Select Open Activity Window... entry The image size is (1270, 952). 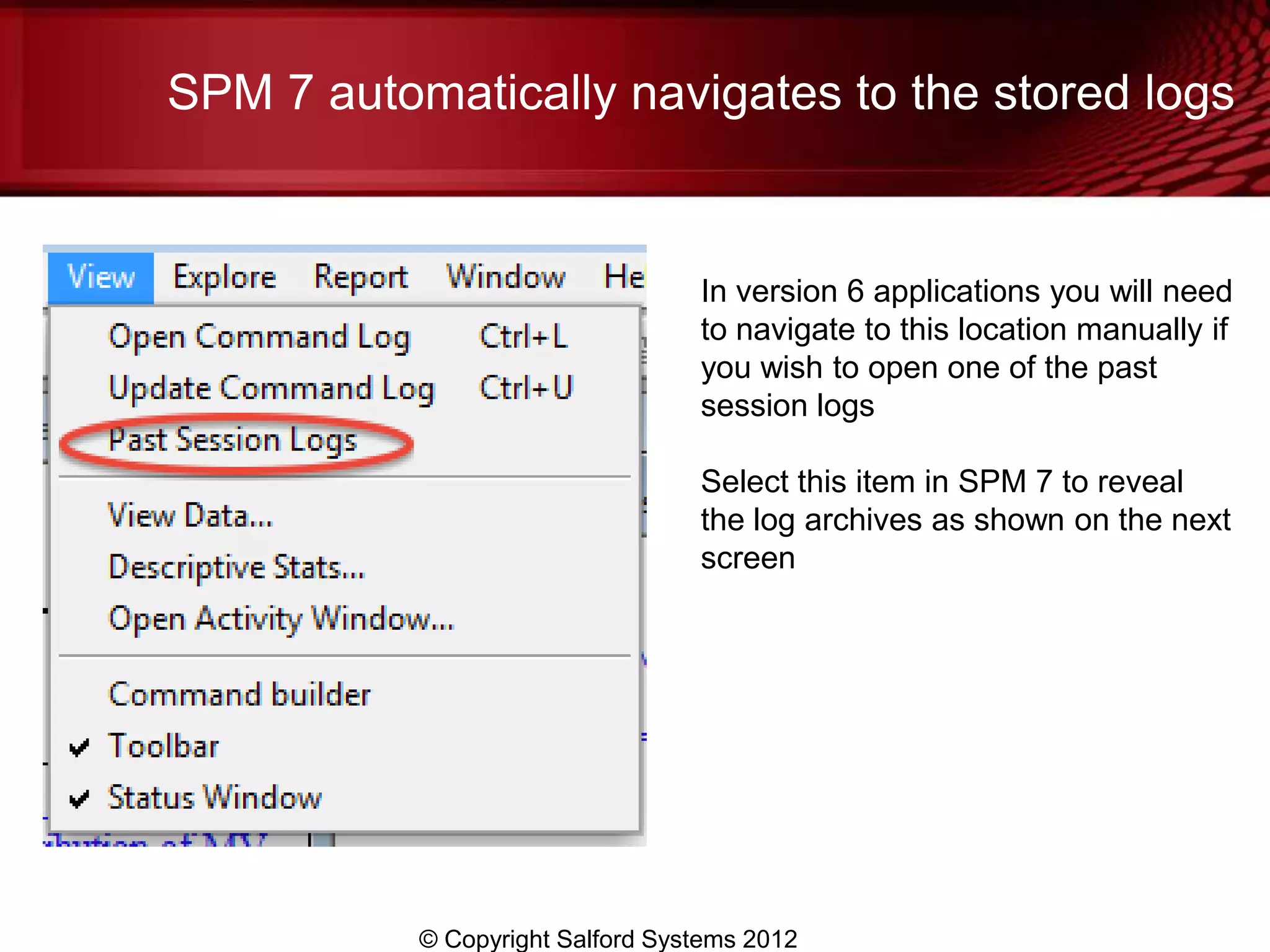(344, 619)
